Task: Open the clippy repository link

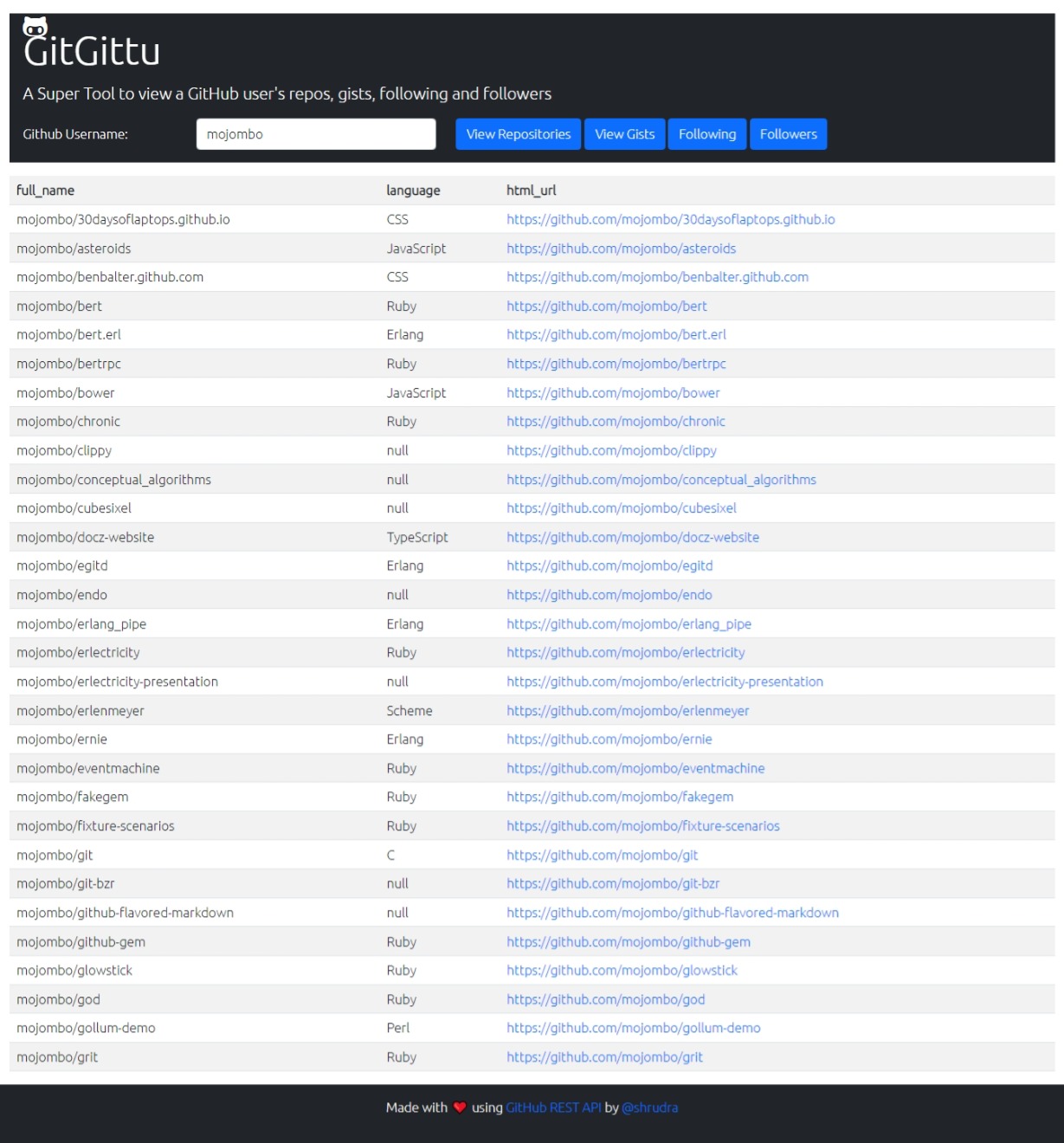Action: click(x=612, y=450)
